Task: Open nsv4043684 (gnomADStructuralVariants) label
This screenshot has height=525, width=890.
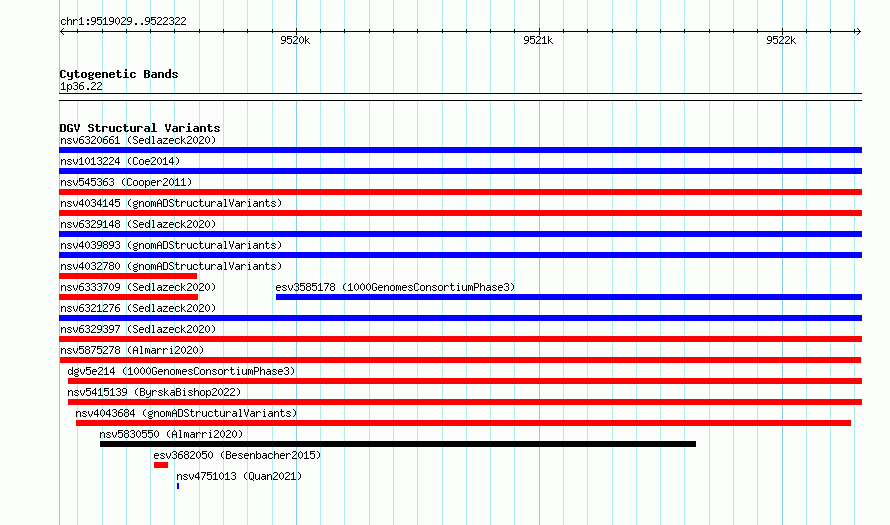Action: pos(186,413)
